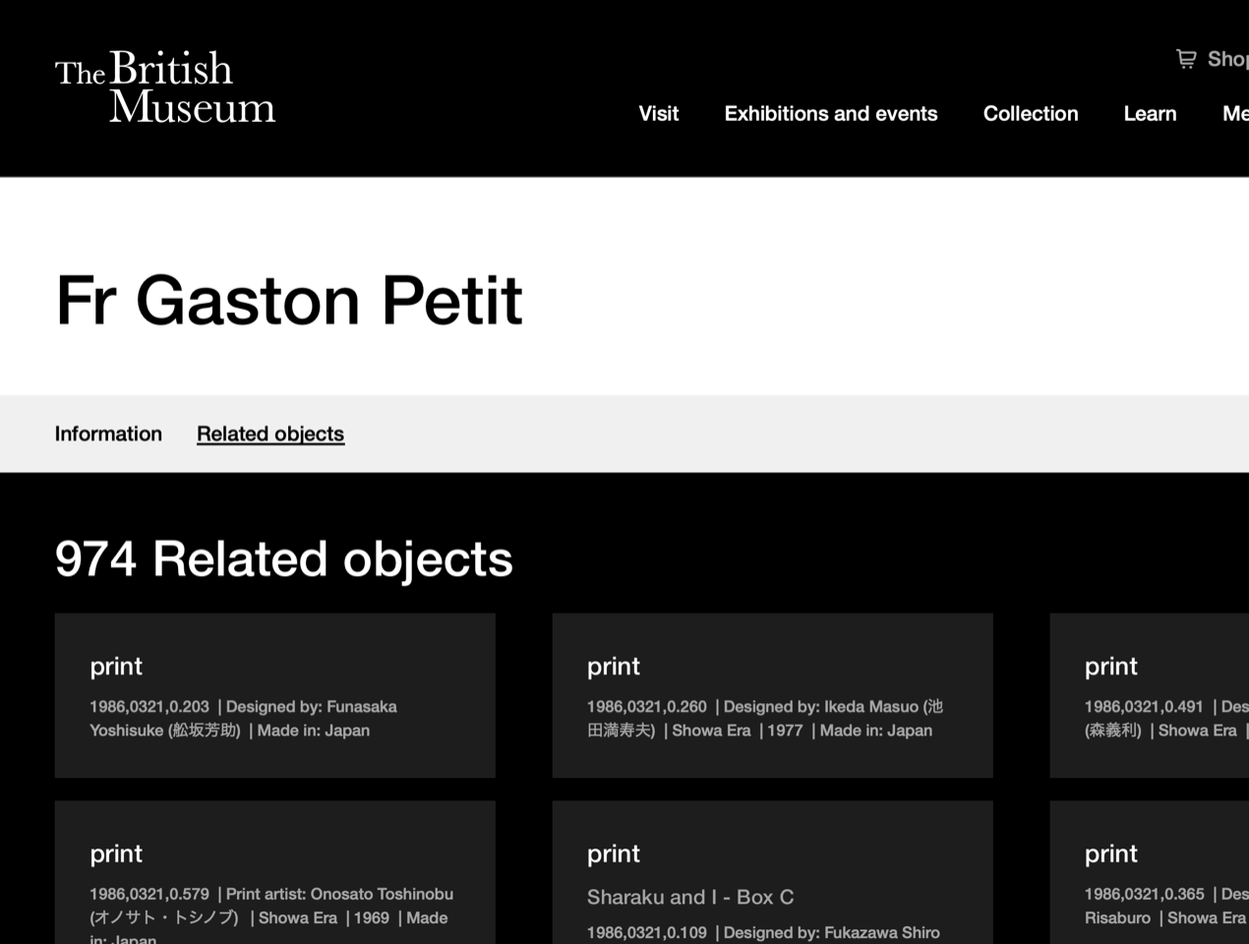This screenshot has width=1249, height=944.
Task: Click the British Museum logo
Action: 165,87
